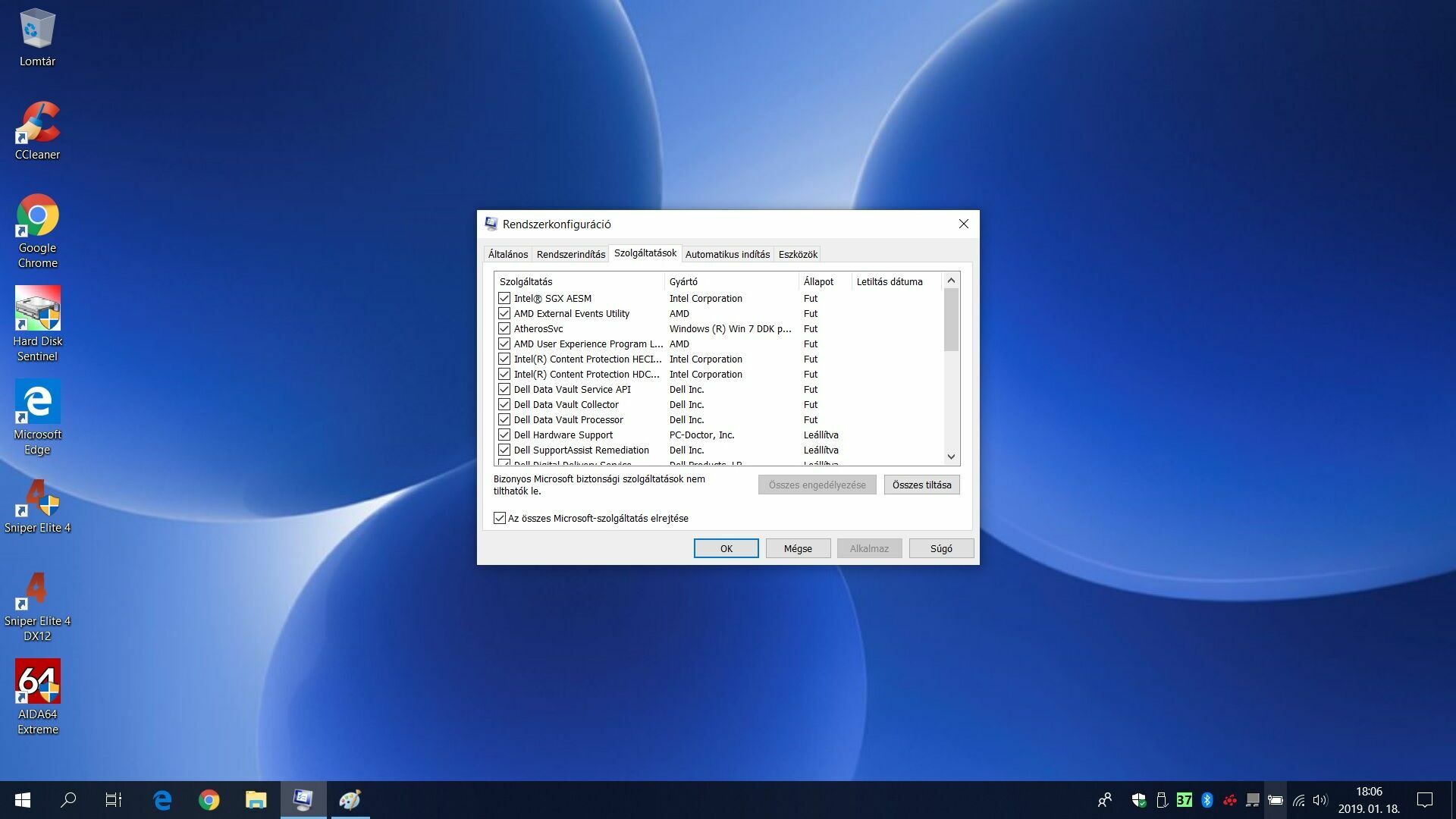Open taskbar search magnifier
Viewport: 1456px width, 819px height.
click(x=68, y=800)
